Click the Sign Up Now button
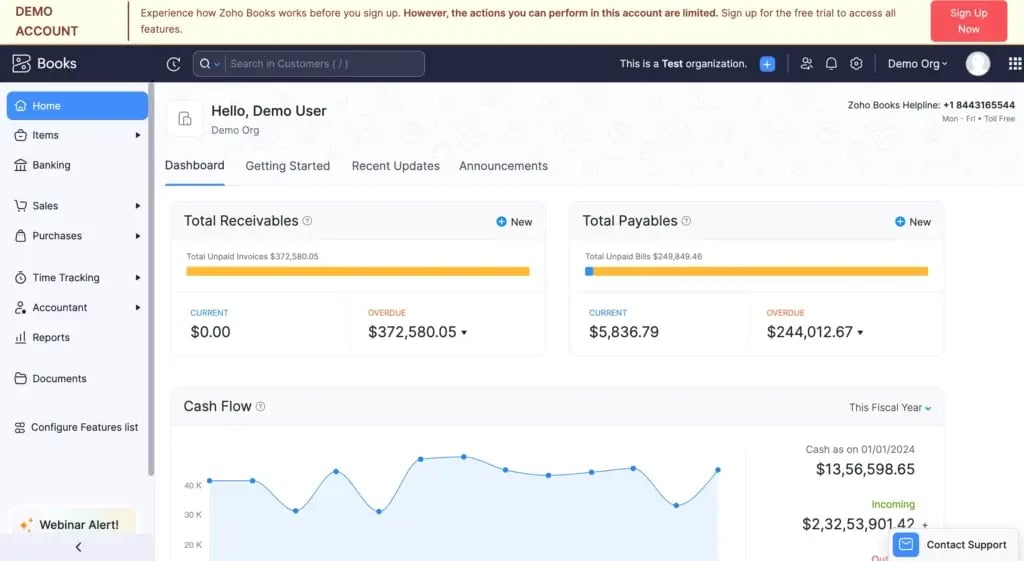Image resolution: width=1024 pixels, height=561 pixels. 968,21
